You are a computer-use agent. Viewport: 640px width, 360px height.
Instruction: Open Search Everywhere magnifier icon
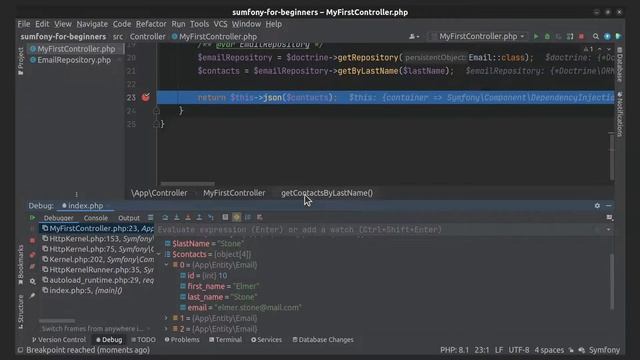596,36
